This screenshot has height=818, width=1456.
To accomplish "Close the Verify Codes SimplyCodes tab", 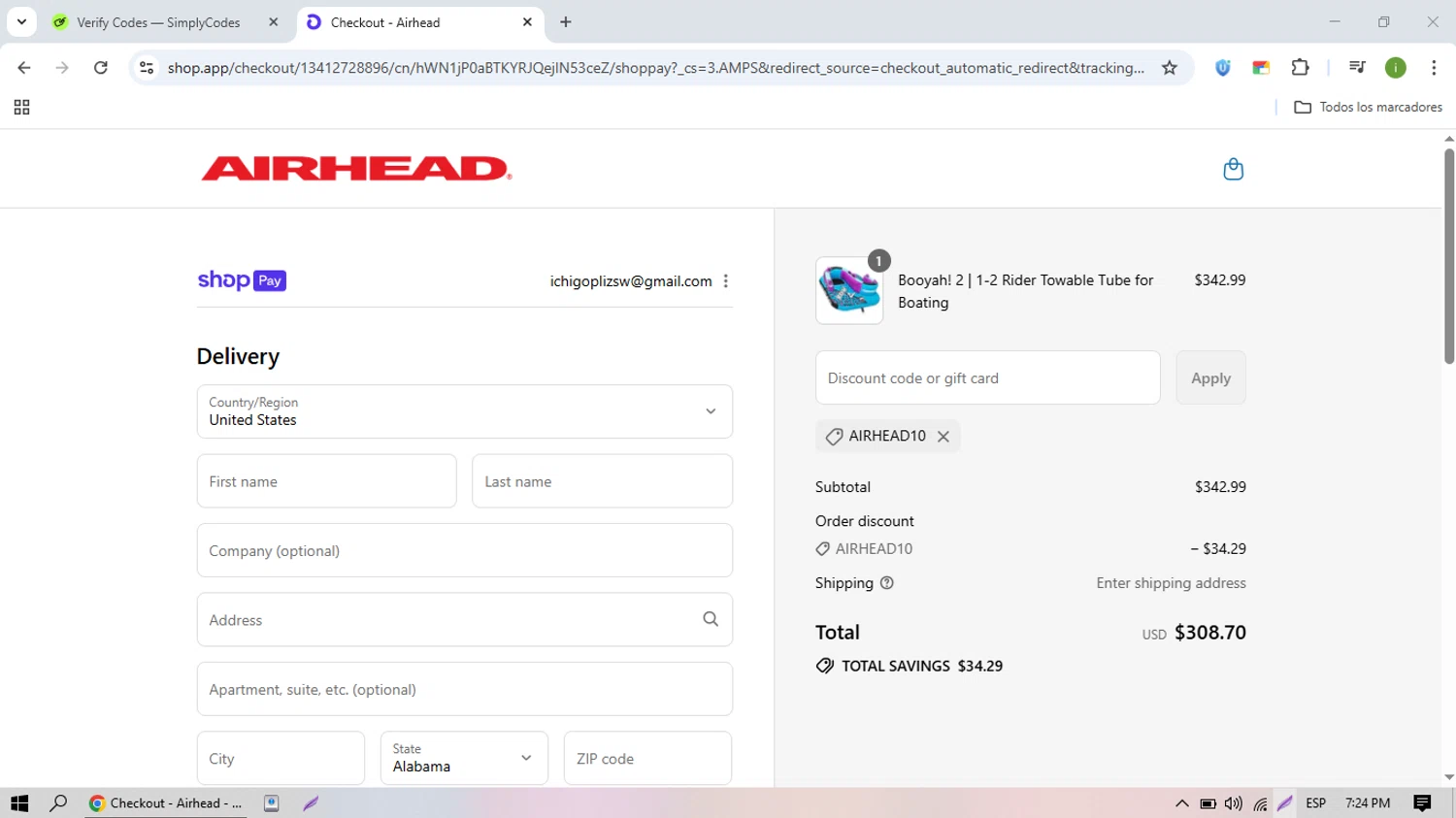I will pyautogui.click(x=274, y=21).
